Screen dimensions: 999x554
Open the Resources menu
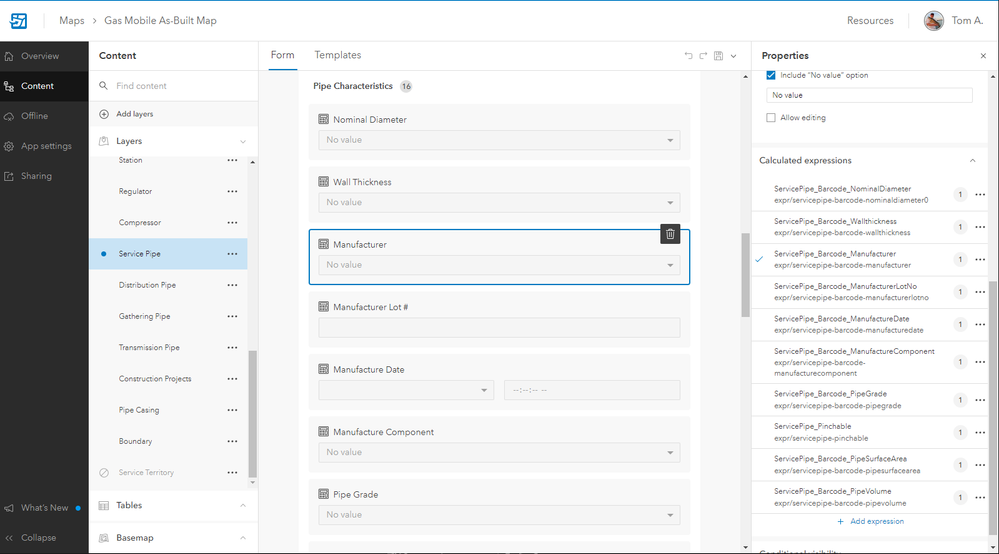(870, 20)
